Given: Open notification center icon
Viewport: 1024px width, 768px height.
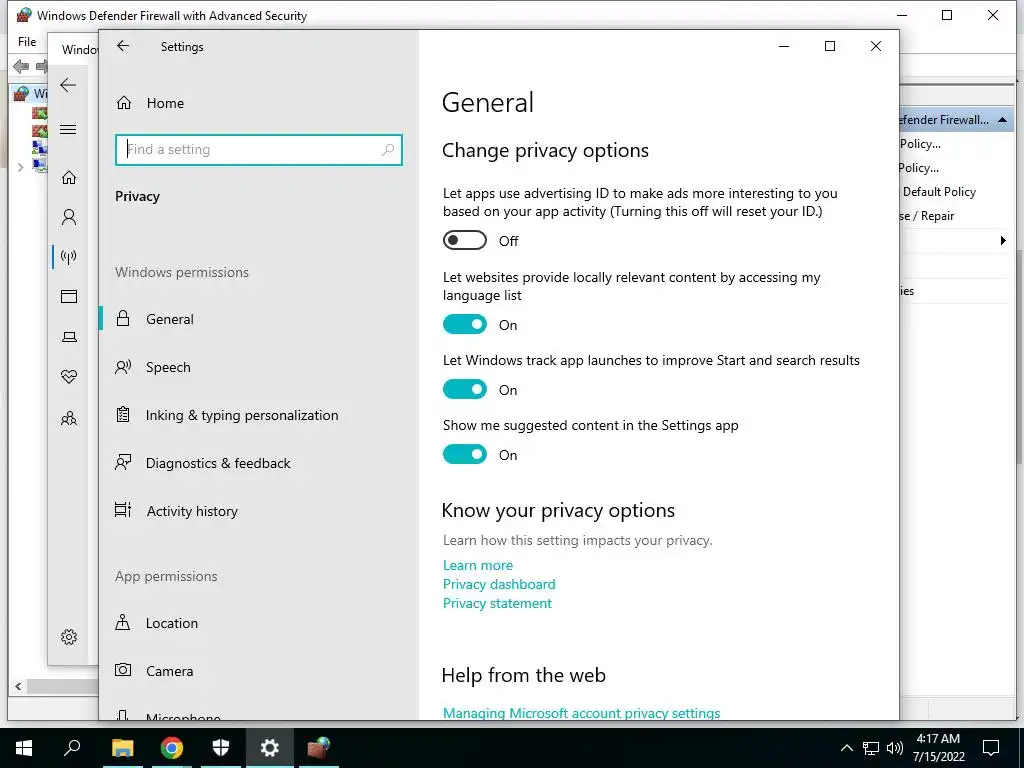Looking at the screenshot, I should (991, 748).
